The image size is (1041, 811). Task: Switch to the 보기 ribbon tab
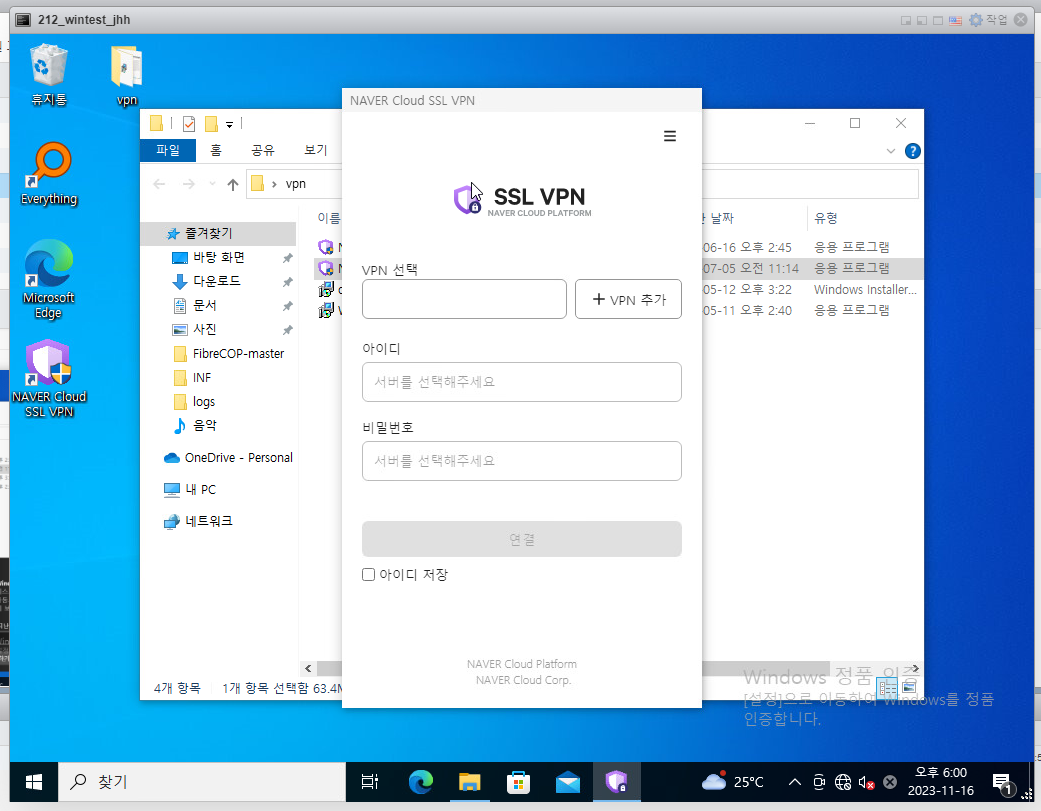point(316,150)
